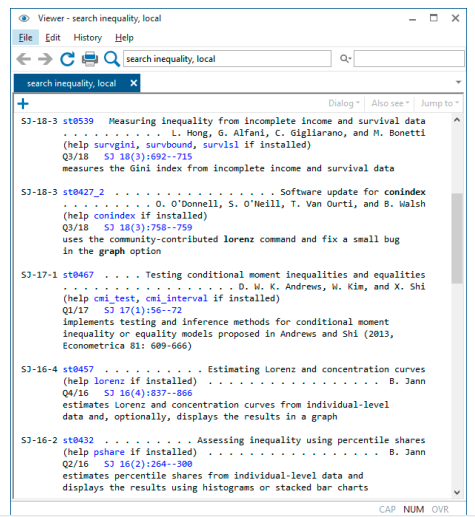Click the magnifier search icon in toolbar
This screenshot has width=475, height=517.
tap(112, 59)
